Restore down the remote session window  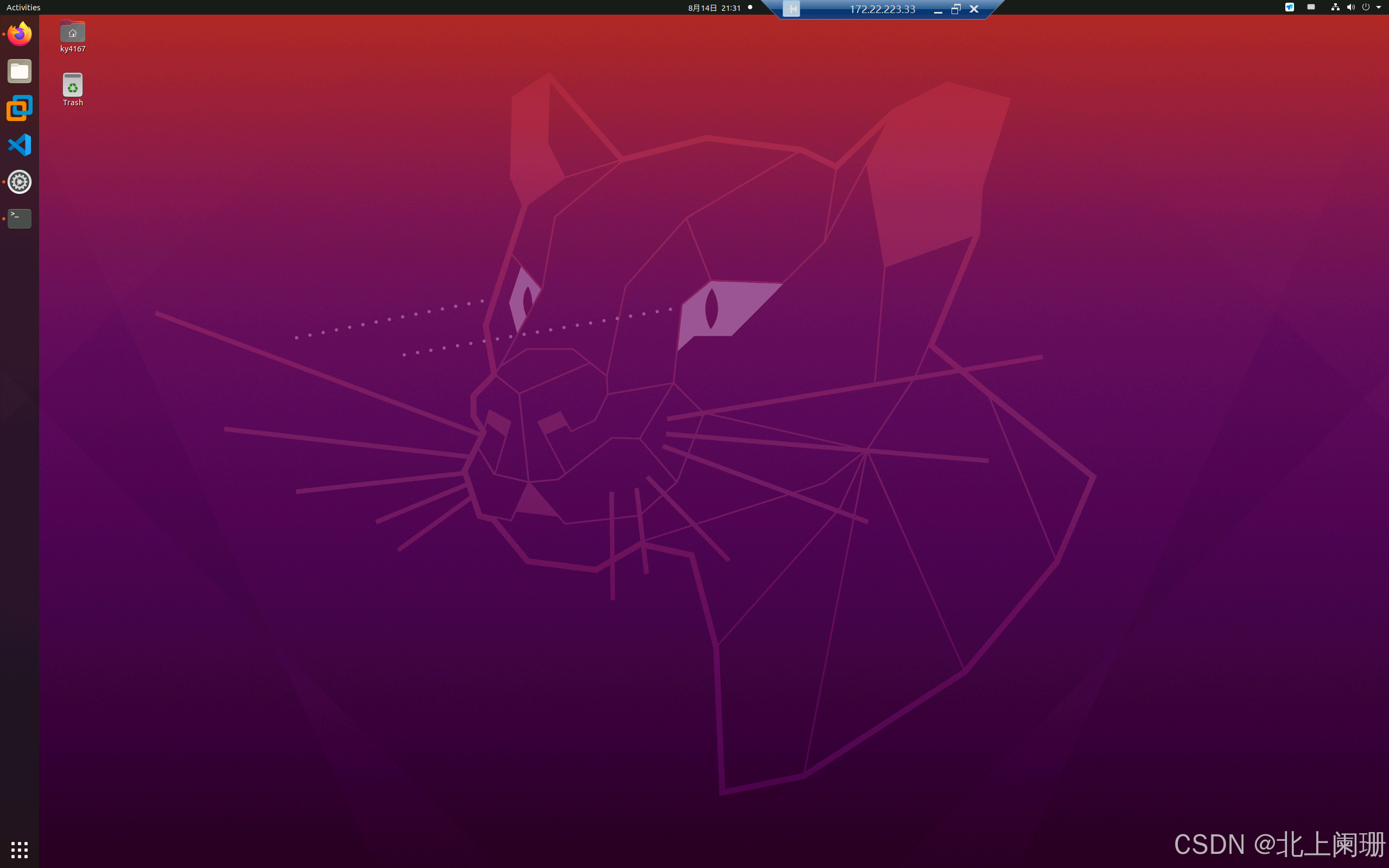pyautogui.click(x=956, y=9)
